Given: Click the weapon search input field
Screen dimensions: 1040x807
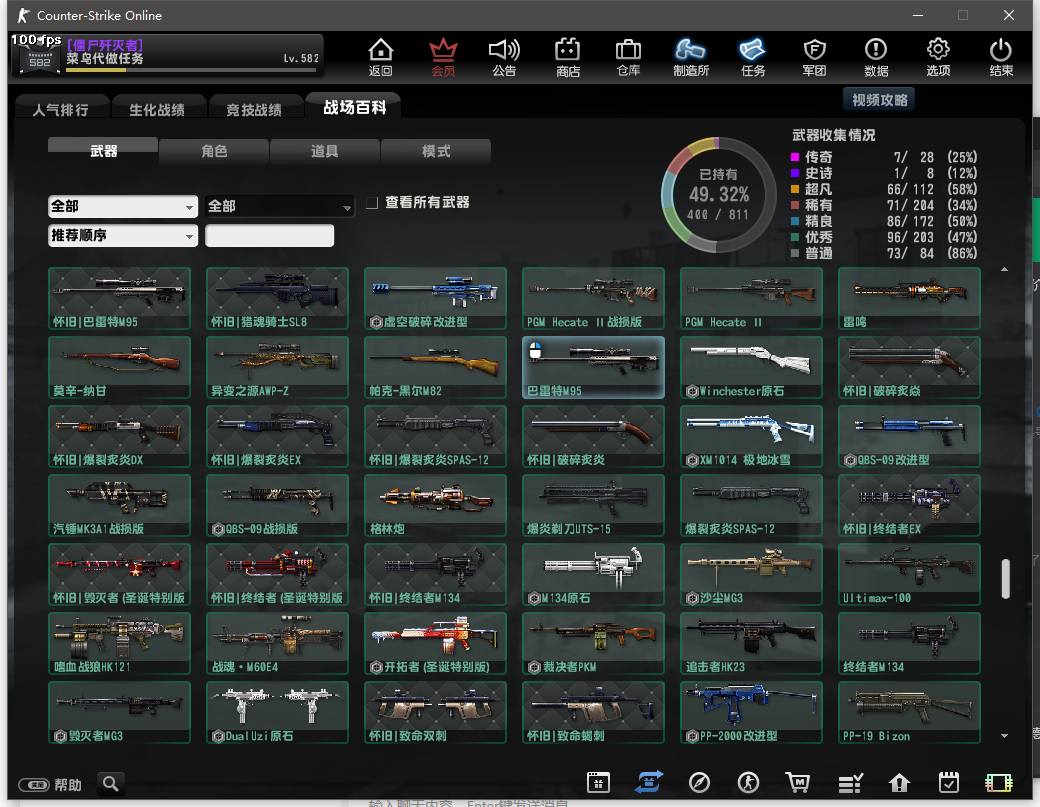Looking at the screenshot, I should click(269, 235).
